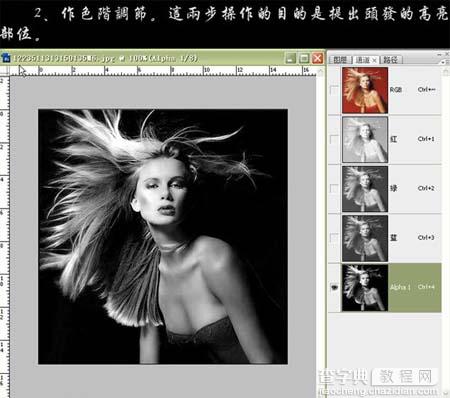Click the Alpha 1 channel thumbnail
The height and width of the screenshot is (398, 450).
(x=365, y=288)
